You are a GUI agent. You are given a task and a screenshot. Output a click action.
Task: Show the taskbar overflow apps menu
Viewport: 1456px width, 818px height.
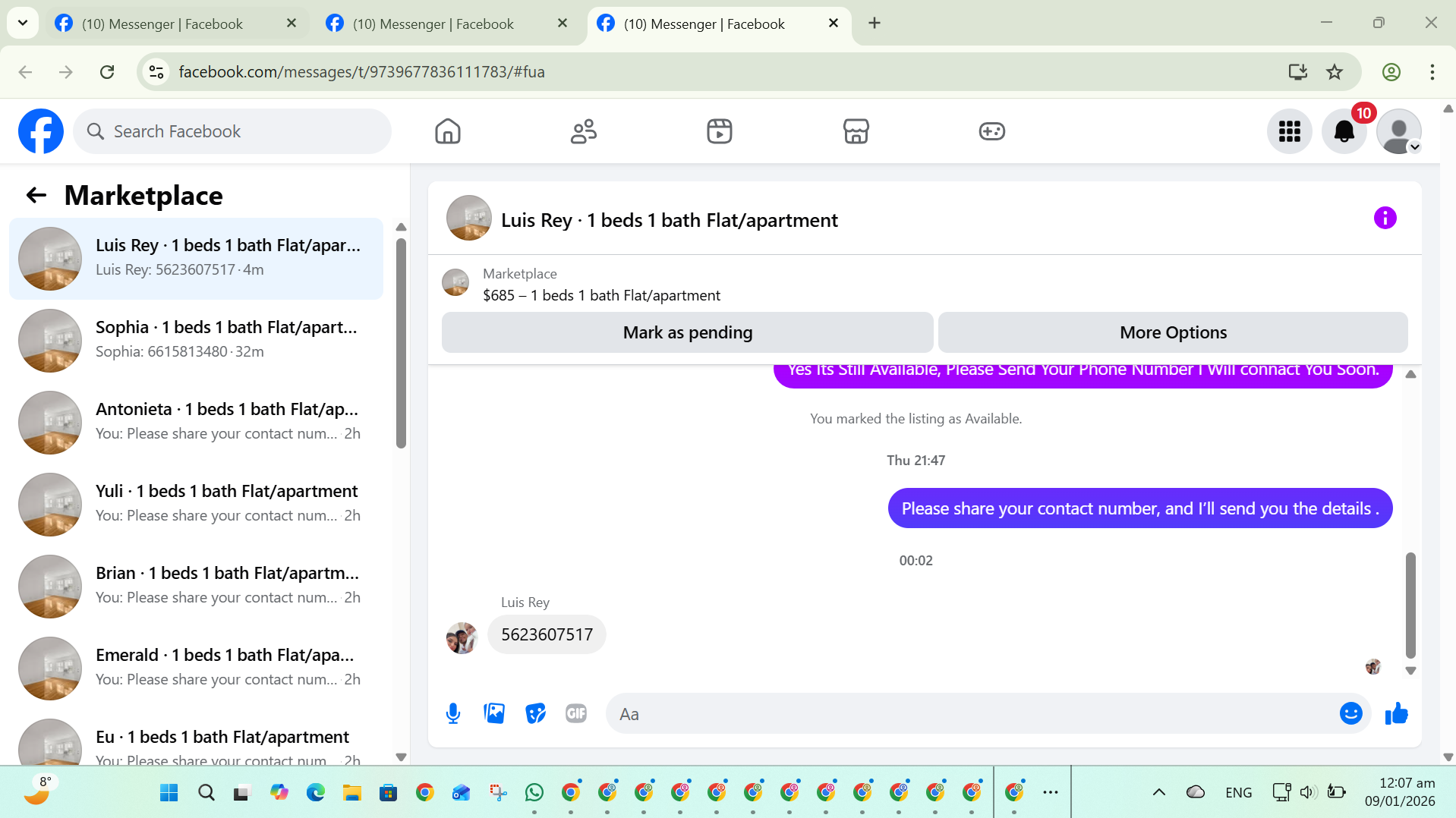coord(1051,792)
